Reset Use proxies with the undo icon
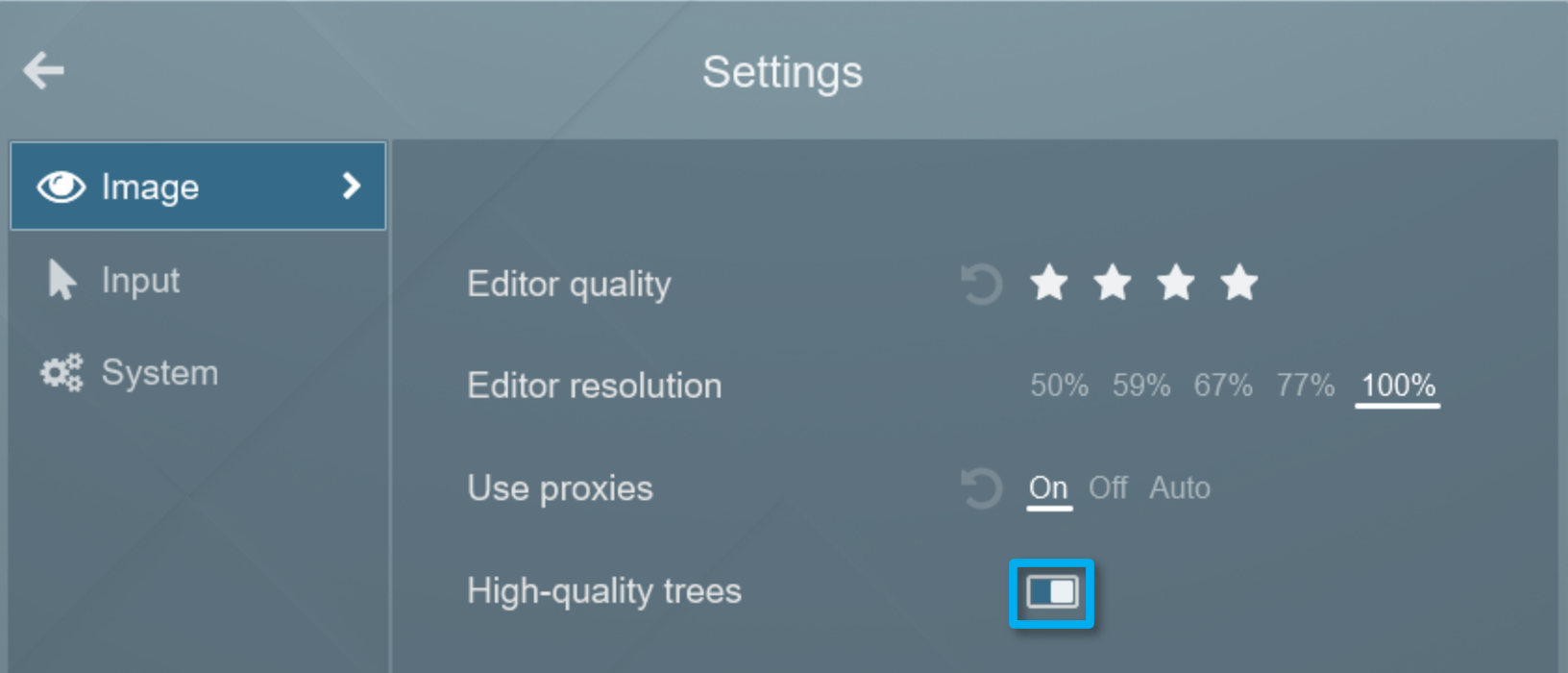This screenshot has height=673, width=1568. (980, 487)
